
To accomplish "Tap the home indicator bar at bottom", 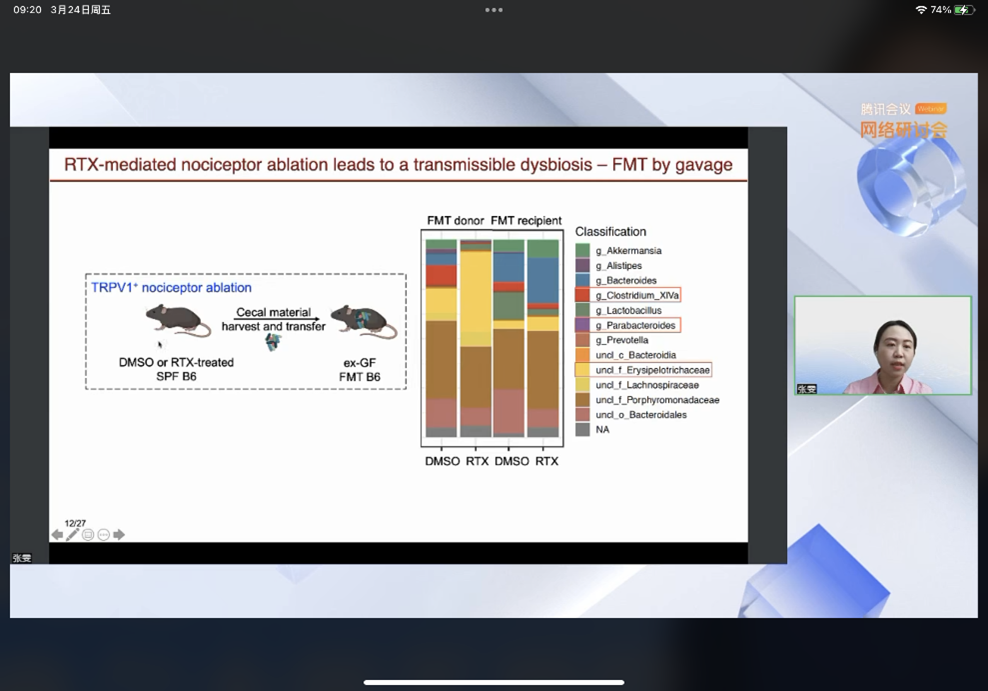I will point(494,683).
